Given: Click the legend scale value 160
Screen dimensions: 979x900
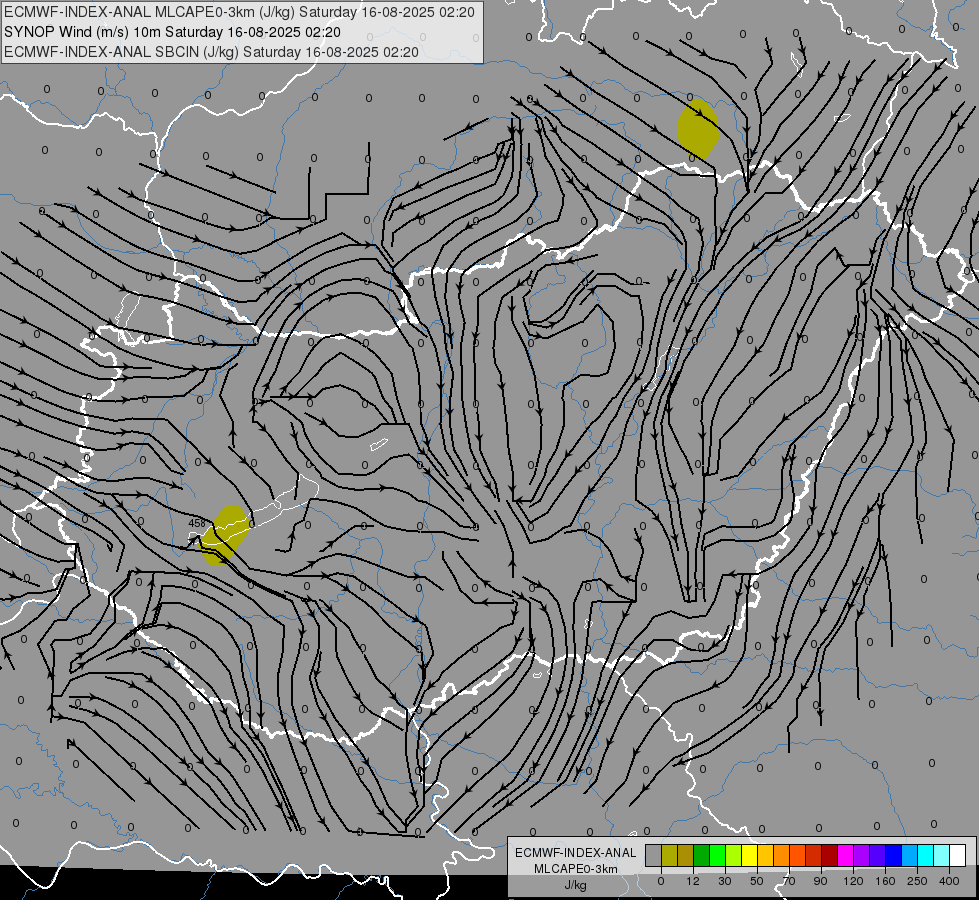Looking at the screenshot, I should pyautogui.click(x=885, y=881).
